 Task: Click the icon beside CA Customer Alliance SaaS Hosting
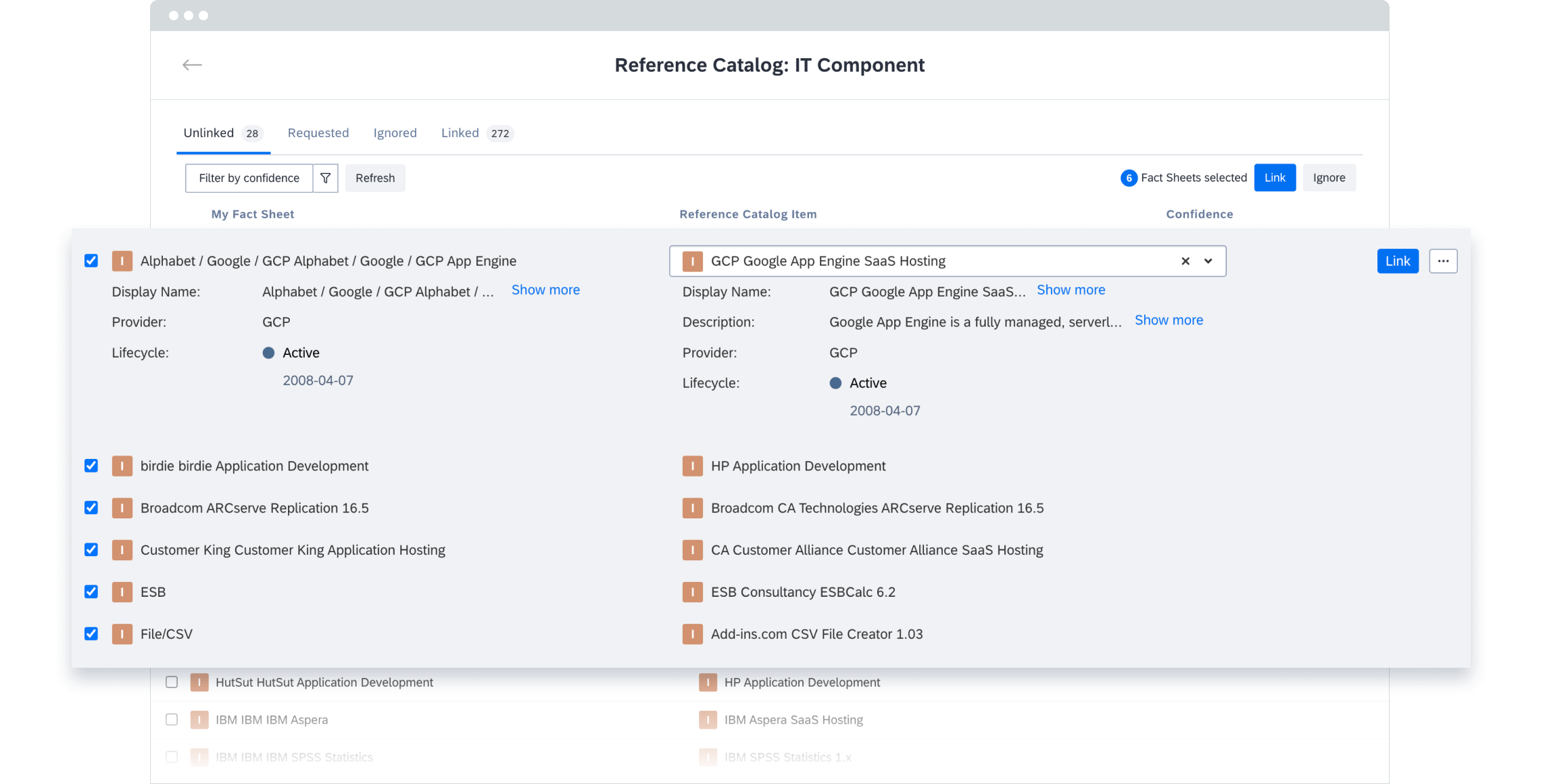coord(692,549)
